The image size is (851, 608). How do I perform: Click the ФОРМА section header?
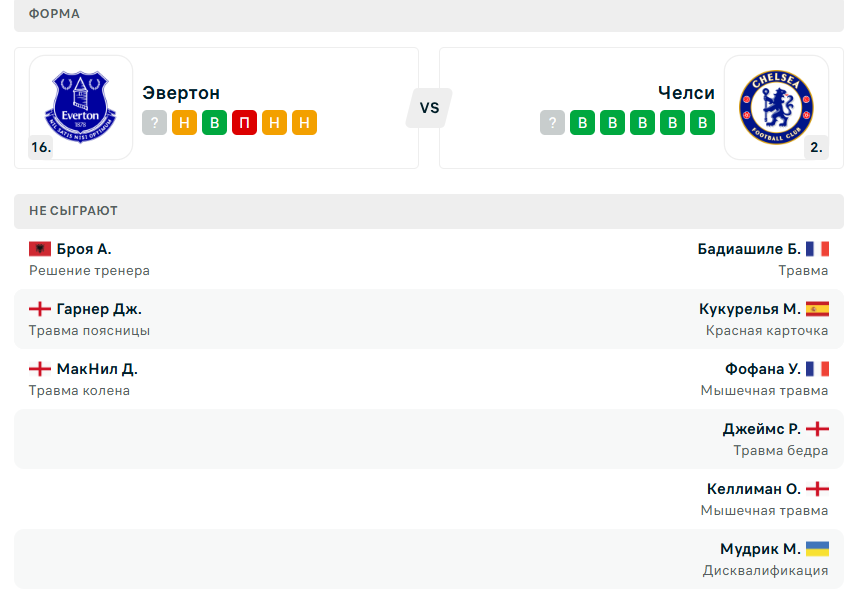pyautogui.click(x=55, y=14)
